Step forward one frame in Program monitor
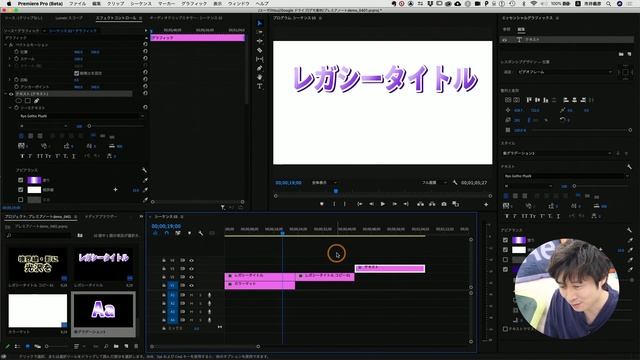The image size is (640, 360). [x=394, y=204]
